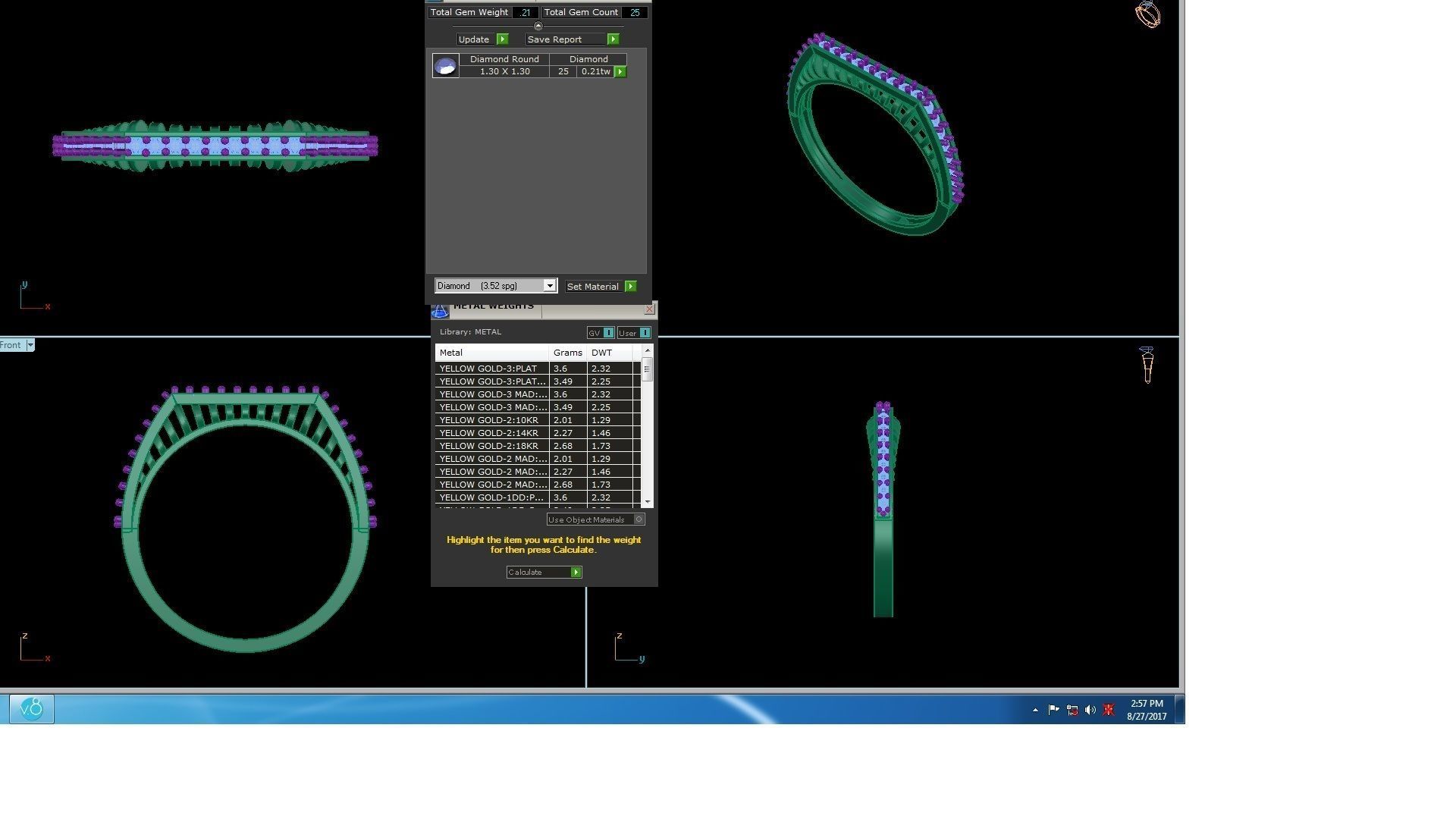
Task: Select the YELLOW GOLD-3:PLAT first row
Action: (x=538, y=369)
